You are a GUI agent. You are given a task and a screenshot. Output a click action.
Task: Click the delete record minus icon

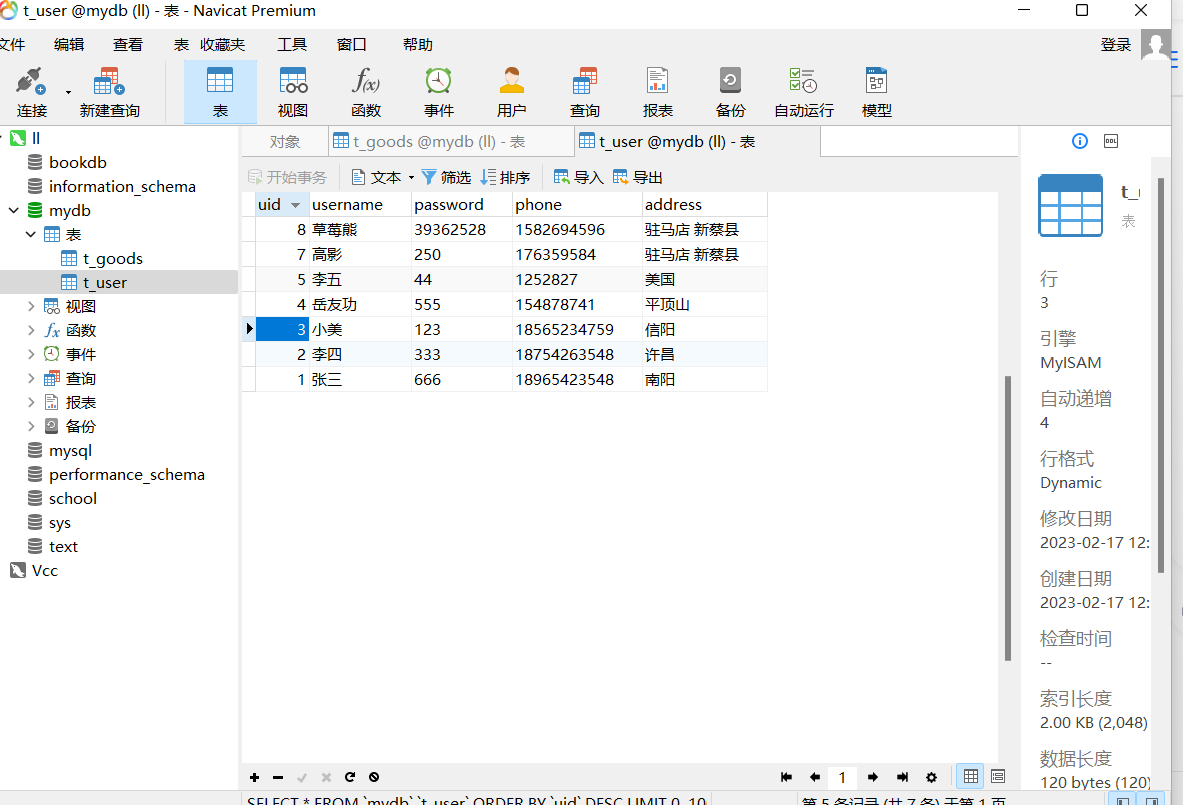click(x=278, y=777)
